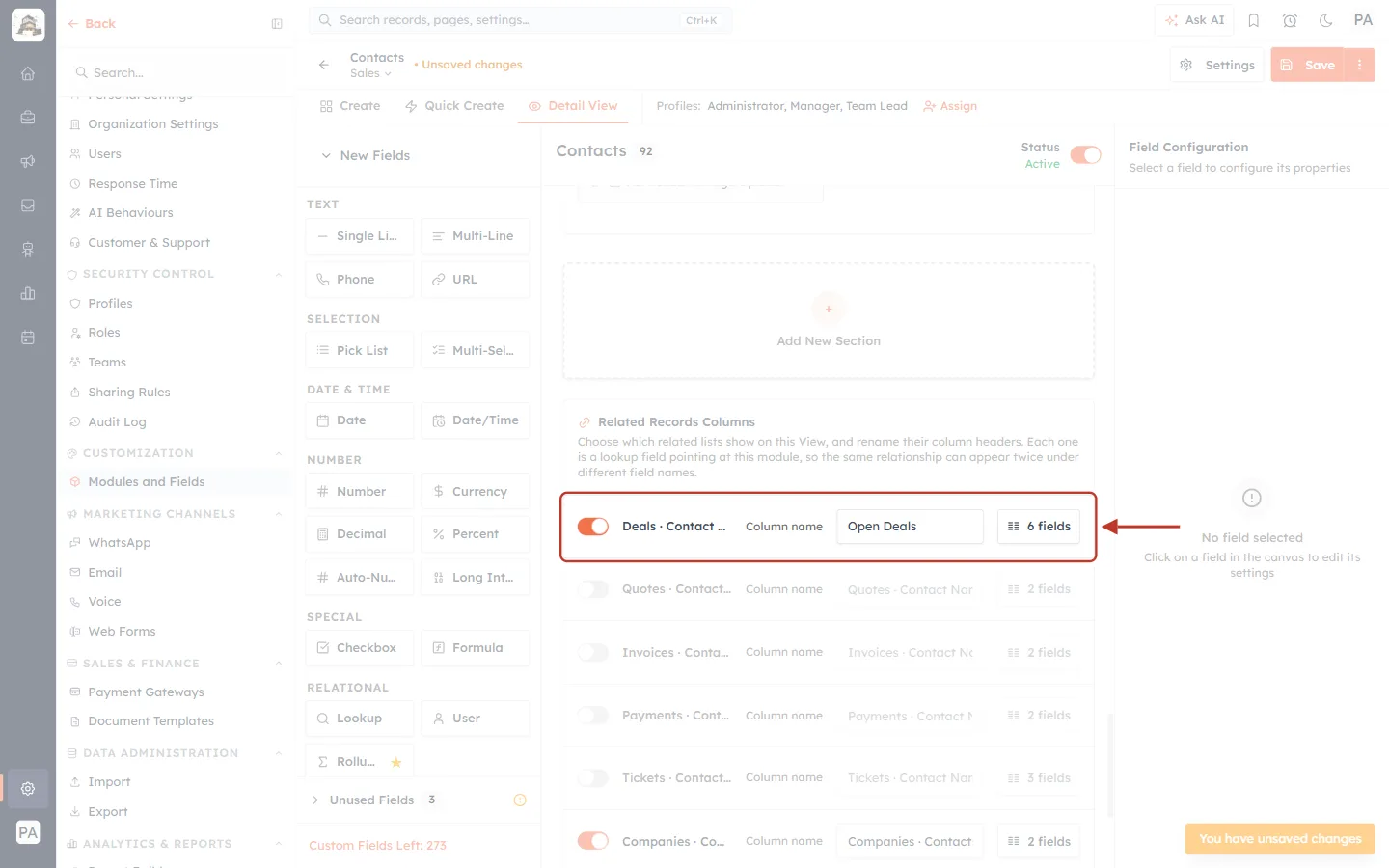Collapse the New Fields panel
1389x868 pixels.
[x=326, y=155]
